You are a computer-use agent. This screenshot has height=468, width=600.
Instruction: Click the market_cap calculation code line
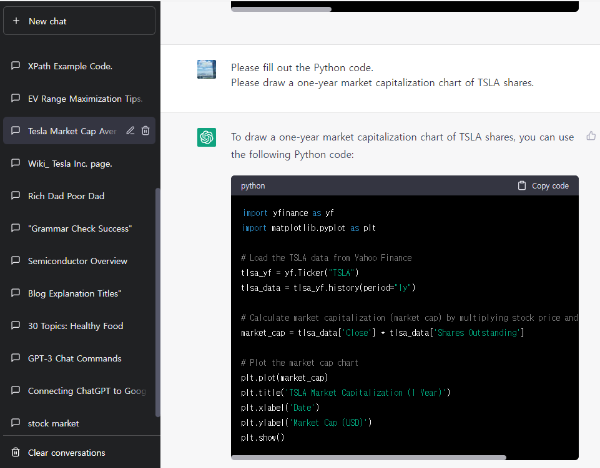(382, 333)
